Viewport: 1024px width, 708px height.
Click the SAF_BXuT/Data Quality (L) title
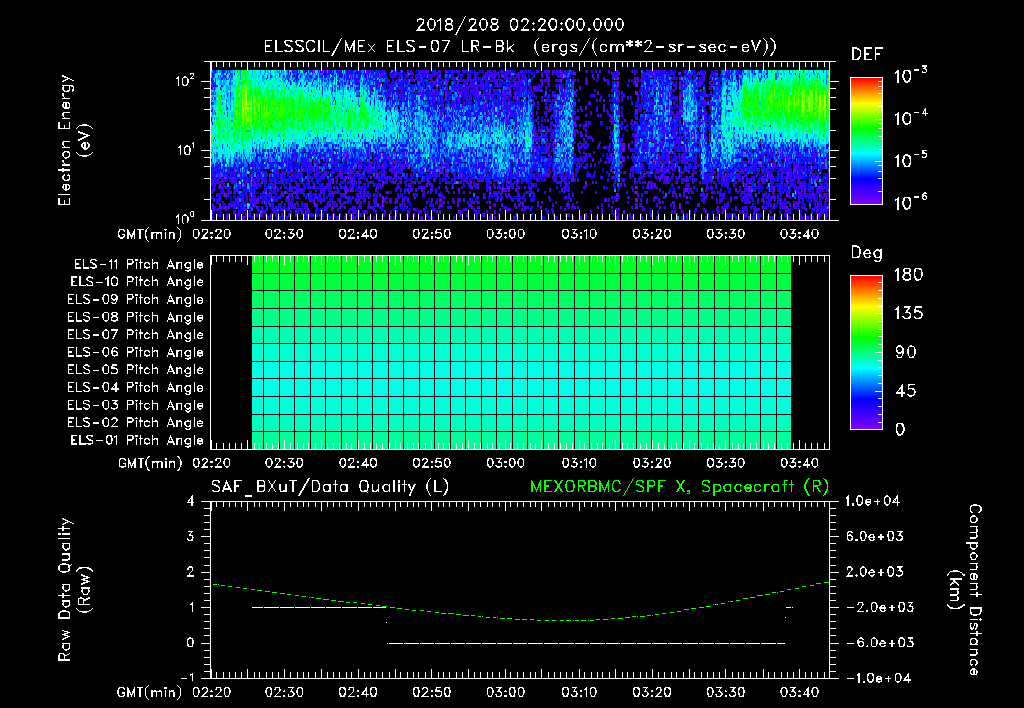pyautogui.click(x=330, y=487)
